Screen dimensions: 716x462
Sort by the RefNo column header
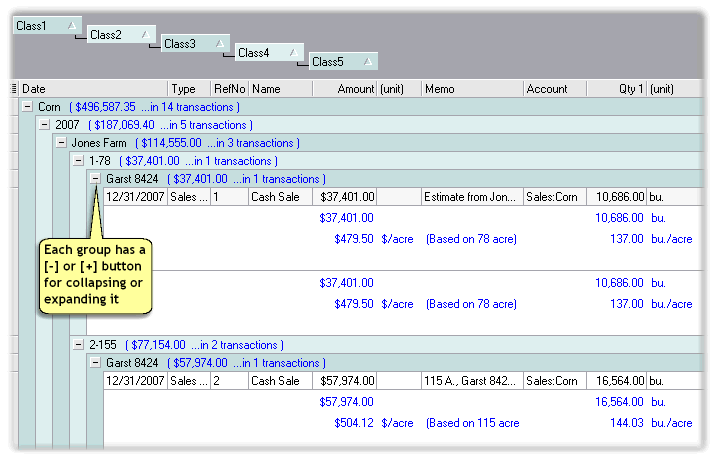coord(230,89)
